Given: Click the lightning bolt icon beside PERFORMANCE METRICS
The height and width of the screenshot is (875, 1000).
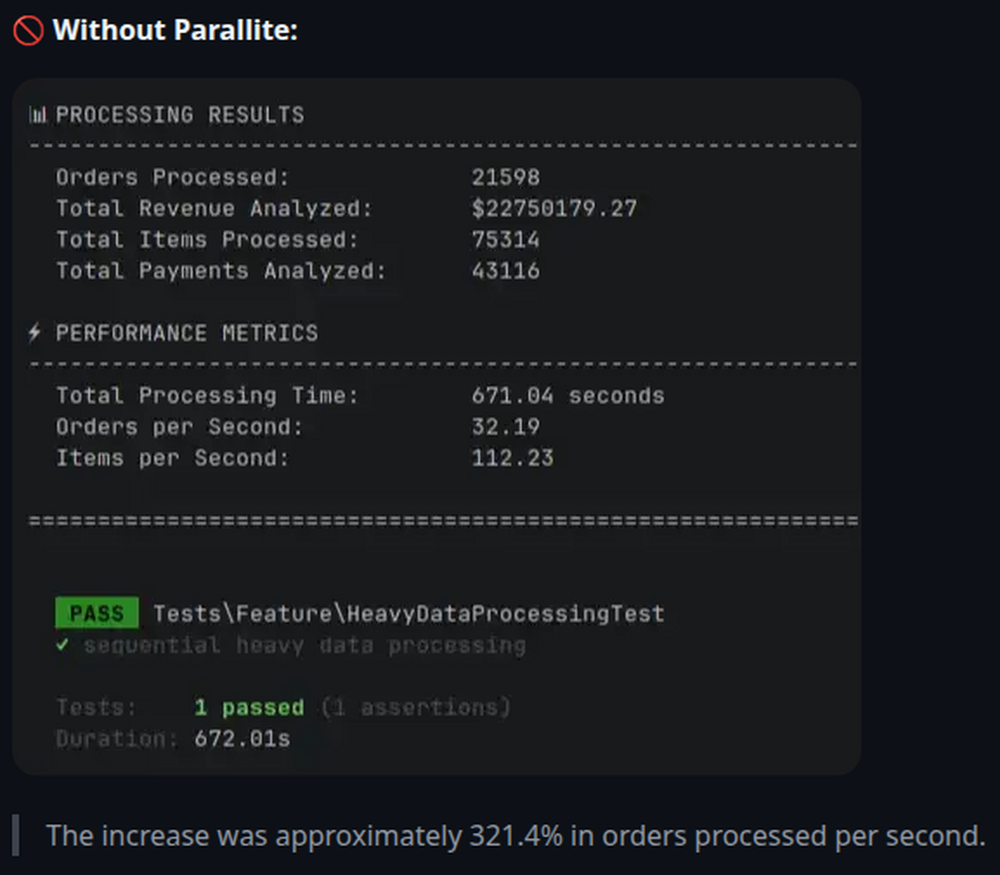Looking at the screenshot, I should pyautogui.click(x=37, y=333).
